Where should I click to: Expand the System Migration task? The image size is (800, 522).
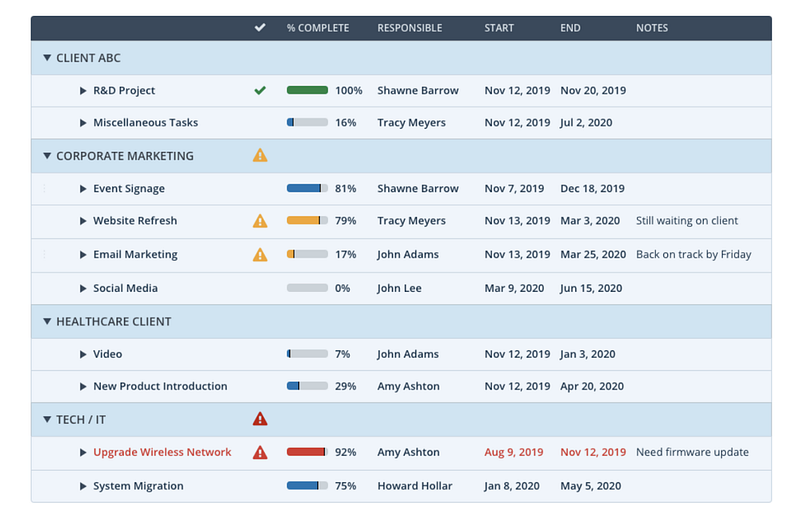tap(84, 486)
